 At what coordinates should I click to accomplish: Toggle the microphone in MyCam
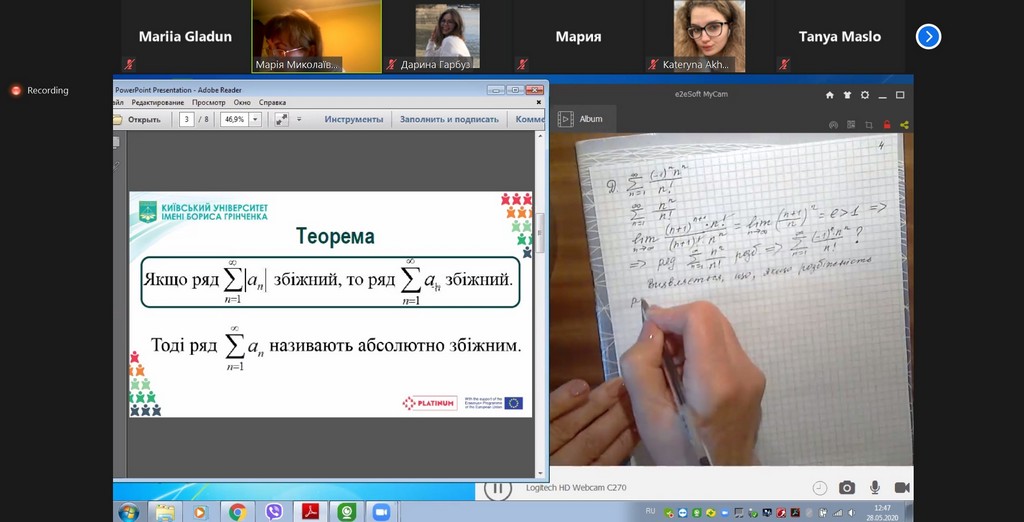pyautogui.click(x=874, y=487)
